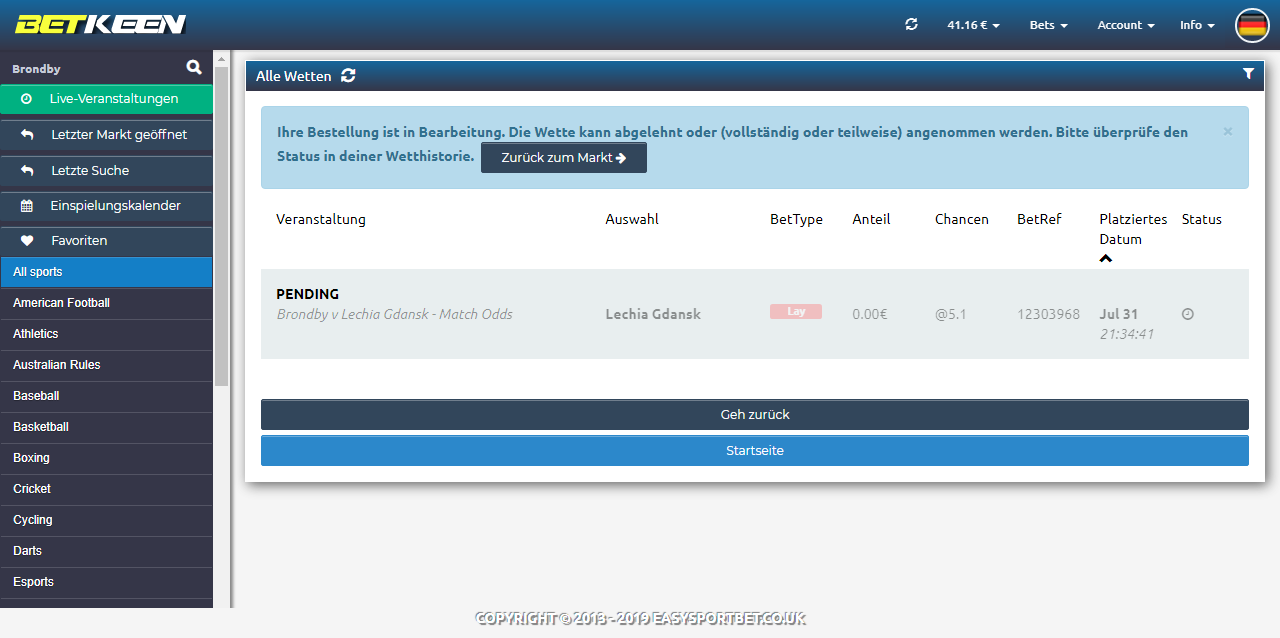This screenshot has width=1280, height=638.
Task: Click the pending clock status icon
Action: (x=1188, y=314)
